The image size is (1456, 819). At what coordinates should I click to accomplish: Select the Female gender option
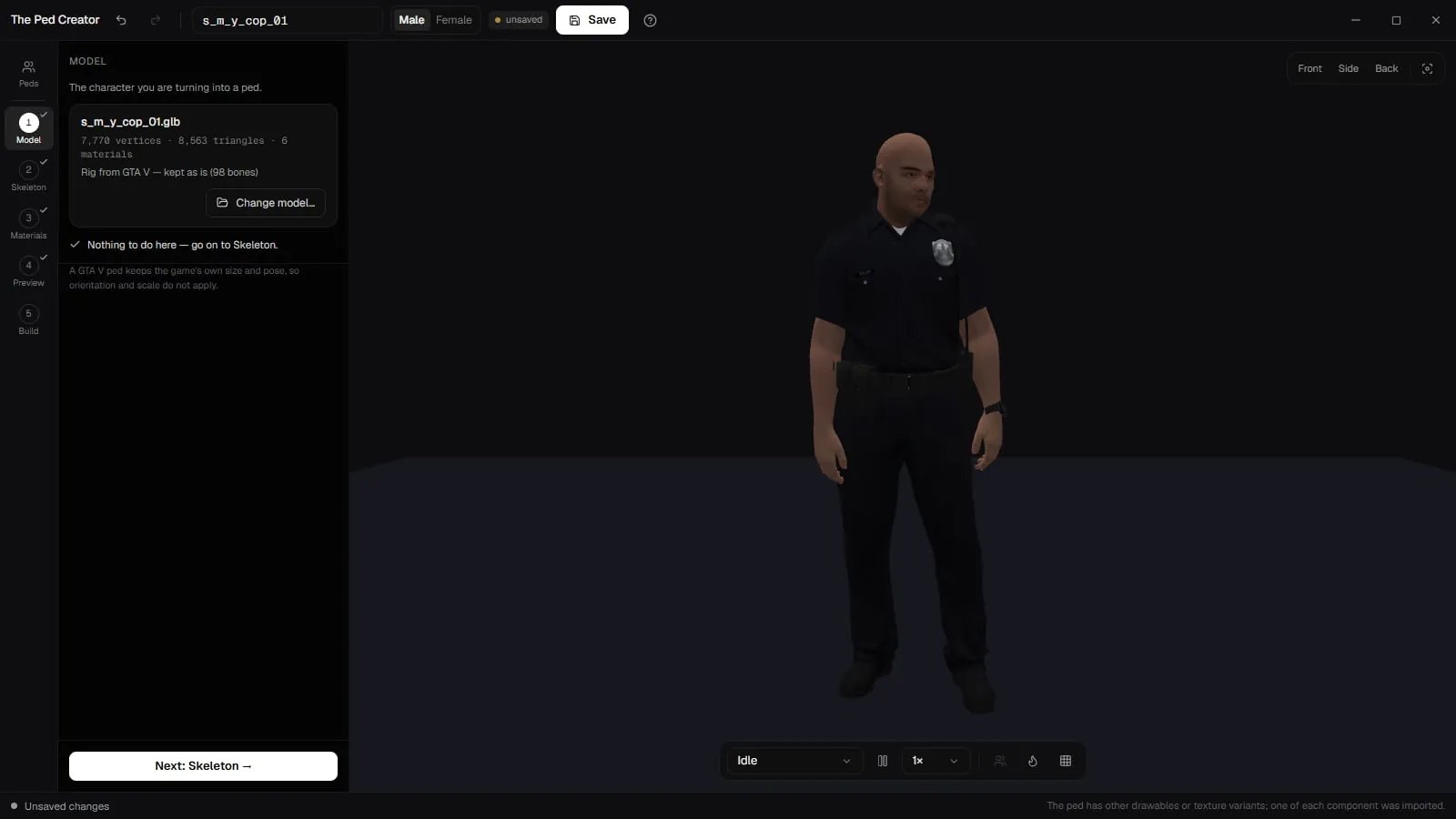[x=453, y=20]
